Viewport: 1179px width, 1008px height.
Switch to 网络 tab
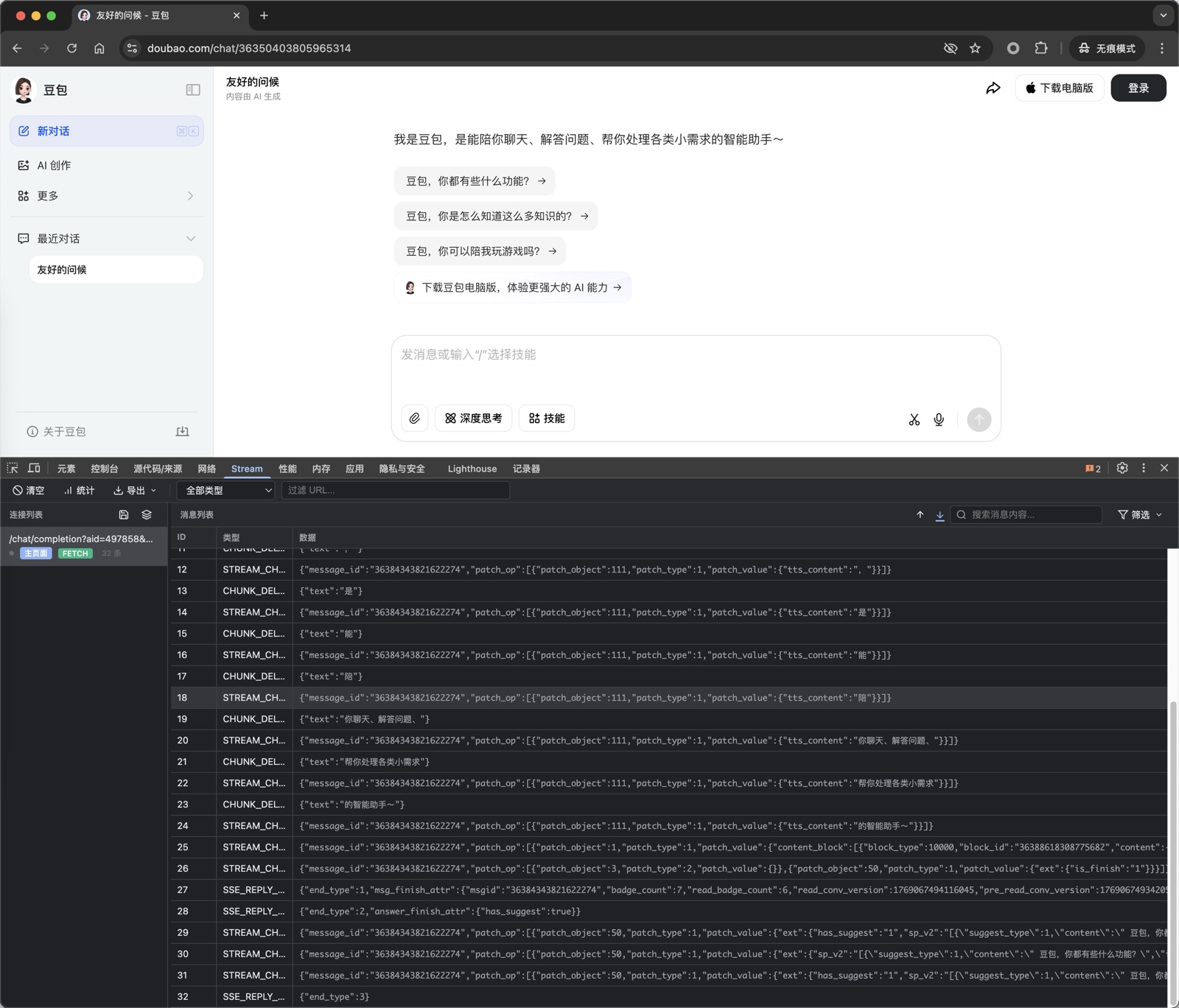206,469
